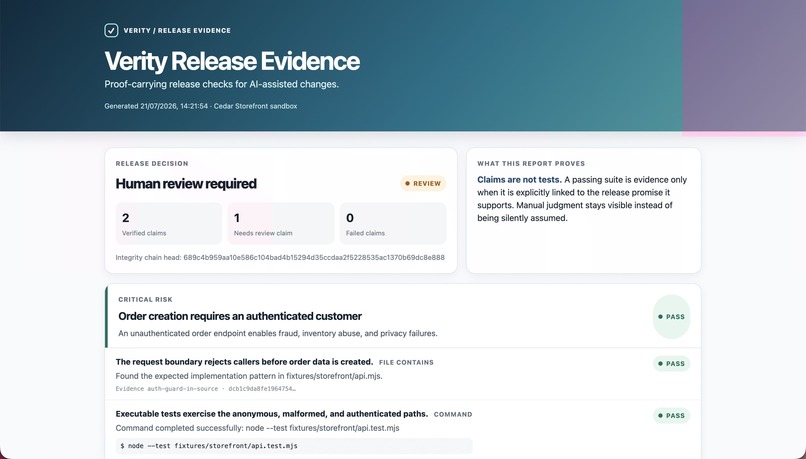Screen dimensions: 806x459
Task: Click the 'WHAT THIS REPORT PROVES' label
Action: pyautogui.click(x=531, y=163)
